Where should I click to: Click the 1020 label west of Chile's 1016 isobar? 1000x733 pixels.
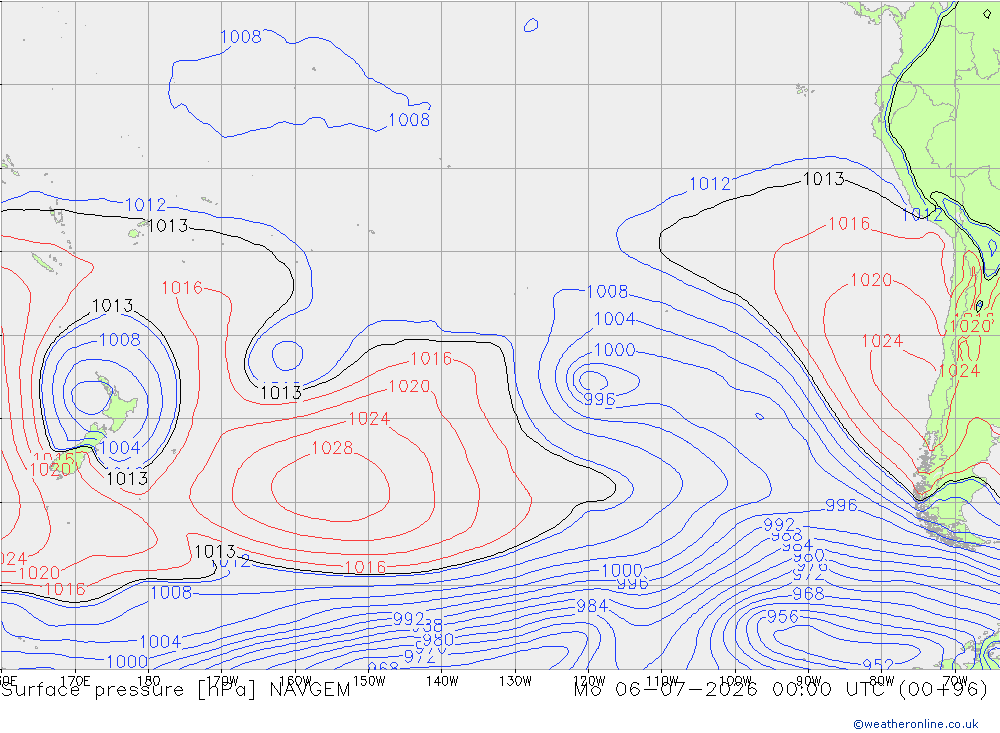871,279
